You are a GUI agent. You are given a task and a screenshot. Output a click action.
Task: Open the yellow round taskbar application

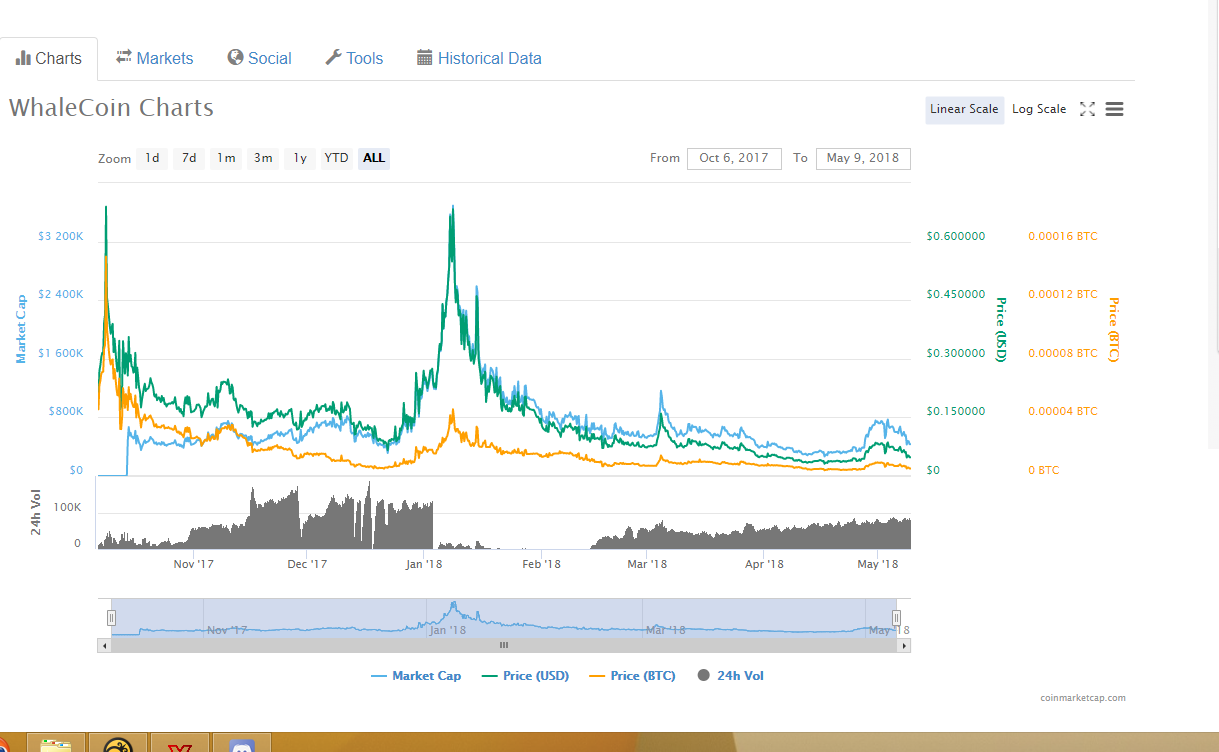pyautogui.click(x=118, y=744)
